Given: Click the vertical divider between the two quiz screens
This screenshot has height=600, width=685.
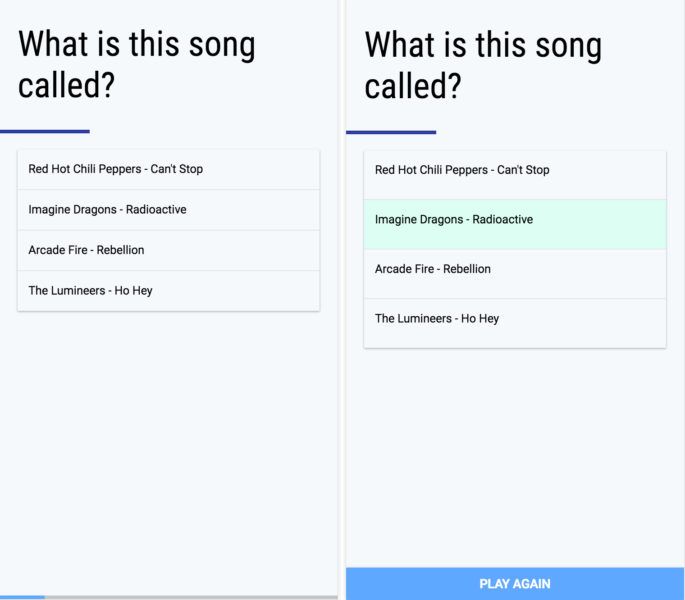Looking at the screenshot, I should [342, 300].
